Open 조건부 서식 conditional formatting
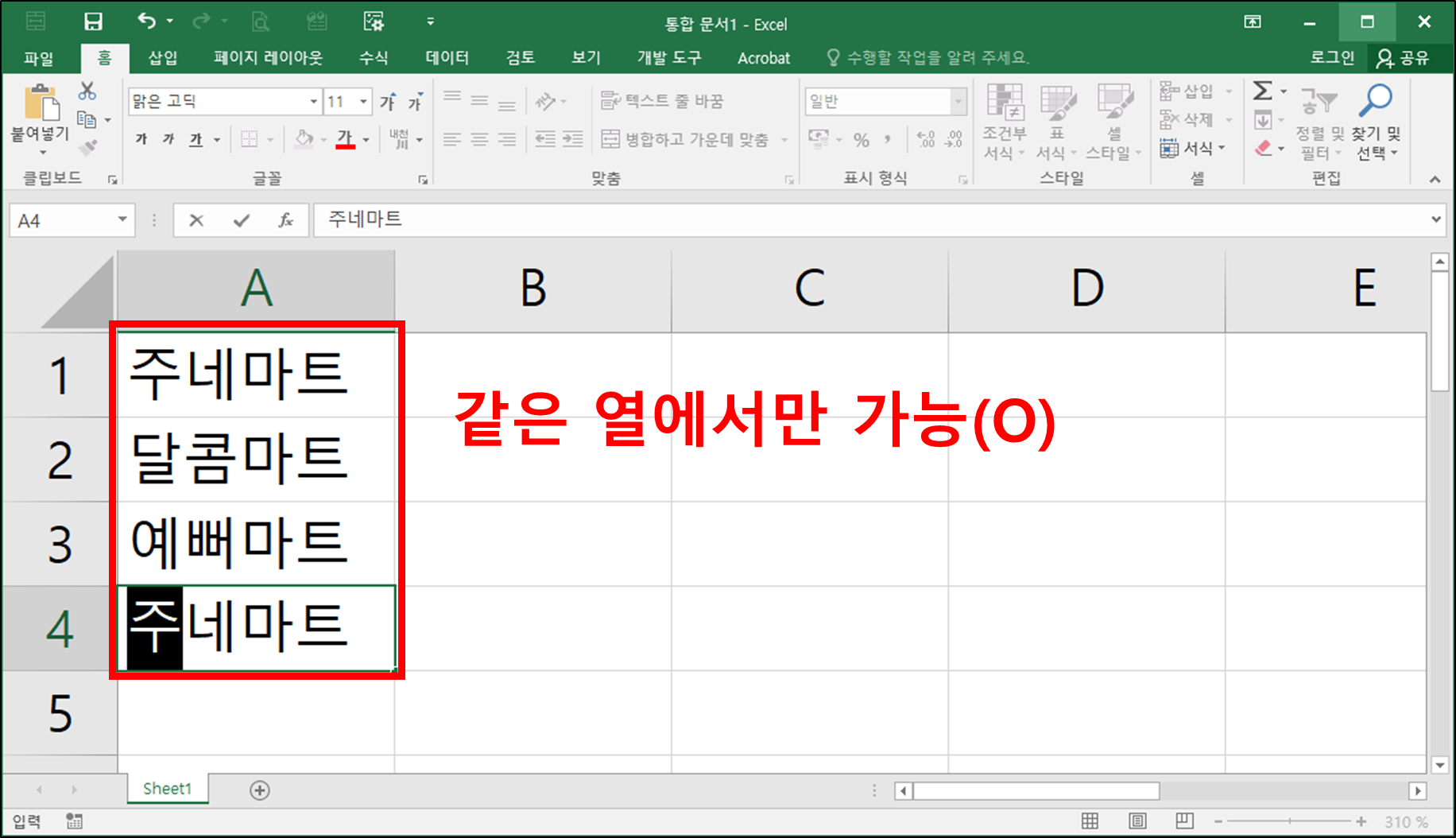Viewport: 1456px width, 838px height. point(1005,122)
